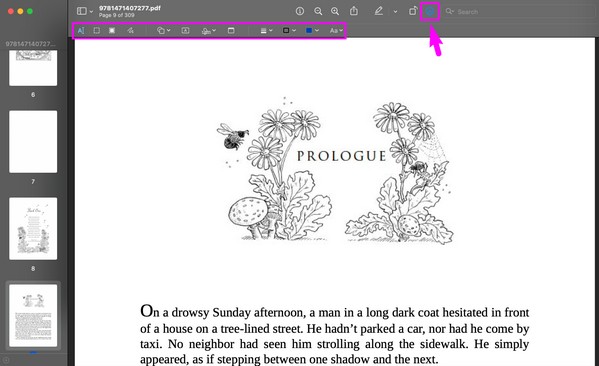This screenshot has height=366, width=599.
Task: Select the Text Selection tool
Action: [x=81, y=31]
